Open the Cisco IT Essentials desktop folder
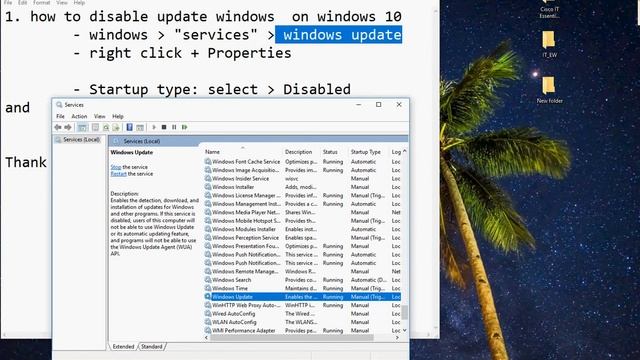The width and height of the screenshot is (640, 360). 549,9
